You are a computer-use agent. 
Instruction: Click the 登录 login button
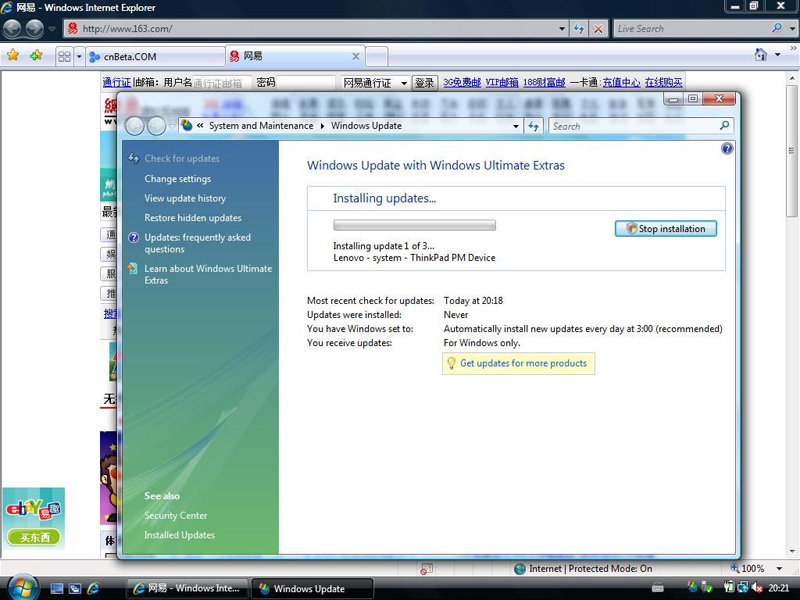[x=424, y=83]
